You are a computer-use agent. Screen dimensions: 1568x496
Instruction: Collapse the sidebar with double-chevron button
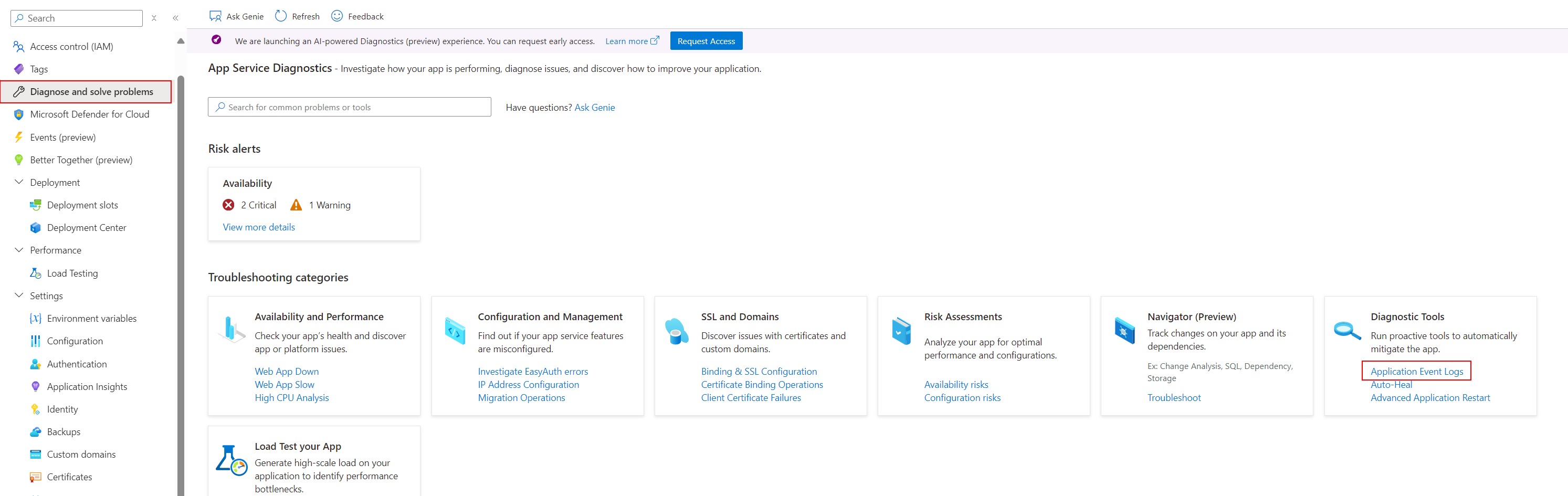click(x=175, y=18)
